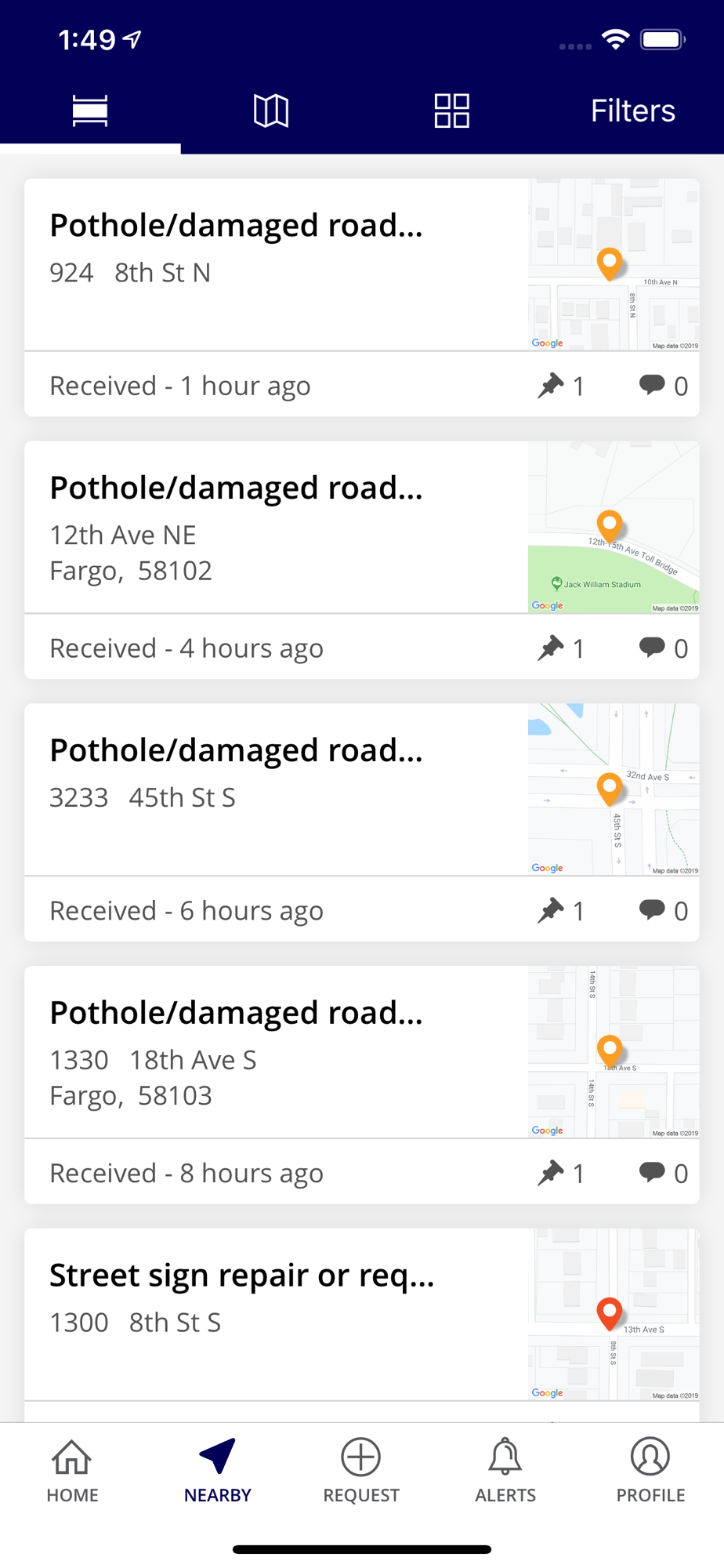This screenshot has height=1568, width=724.
Task: Open map thumbnail for 924 8th St N
Action: (x=614, y=264)
